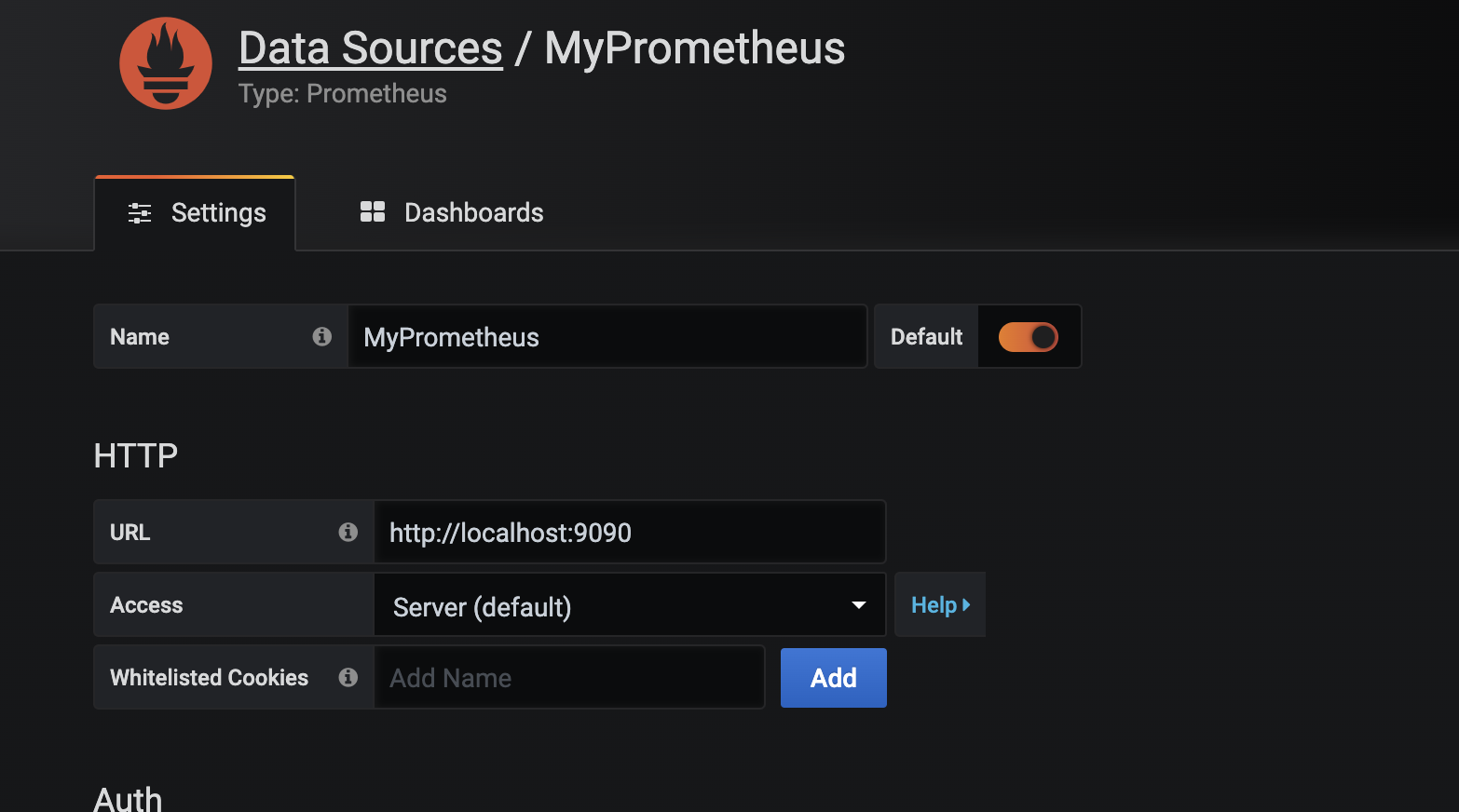Click the Whitelisted Cookies label
Viewport: 1459px width, 812px height.
[x=209, y=677]
